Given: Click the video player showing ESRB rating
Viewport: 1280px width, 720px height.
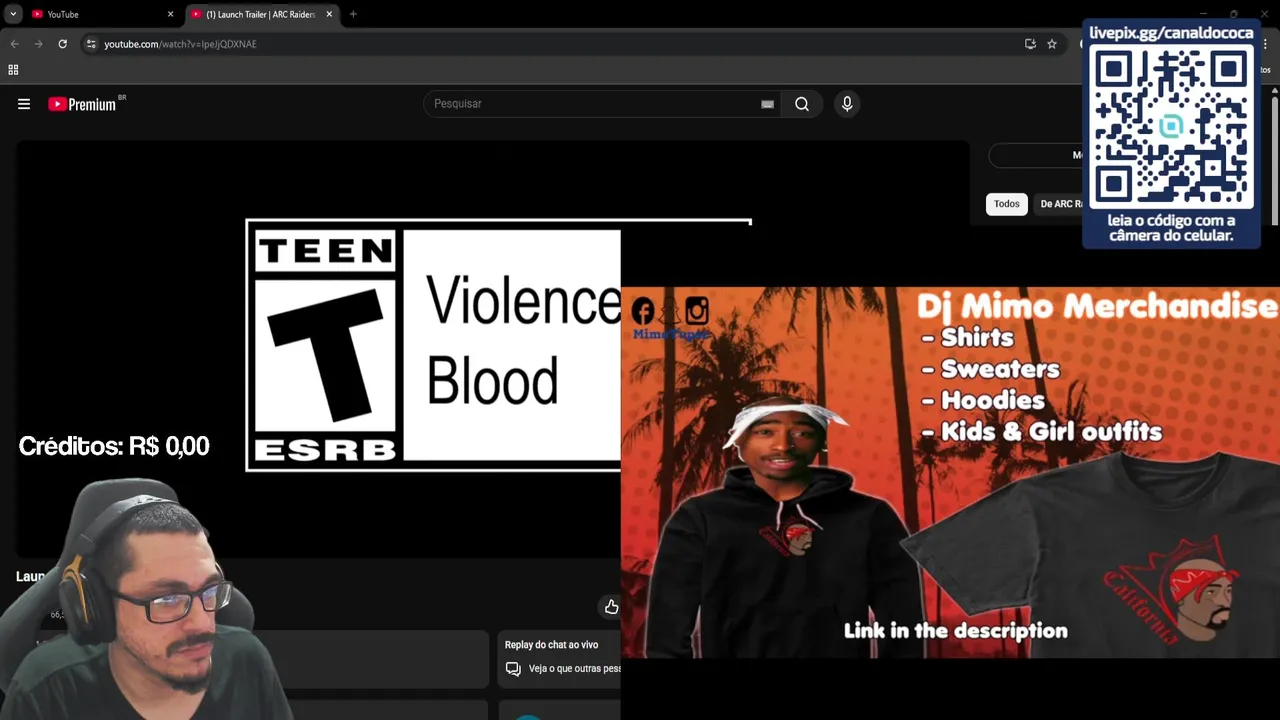Looking at the screenshot, I should coord(433,345).
